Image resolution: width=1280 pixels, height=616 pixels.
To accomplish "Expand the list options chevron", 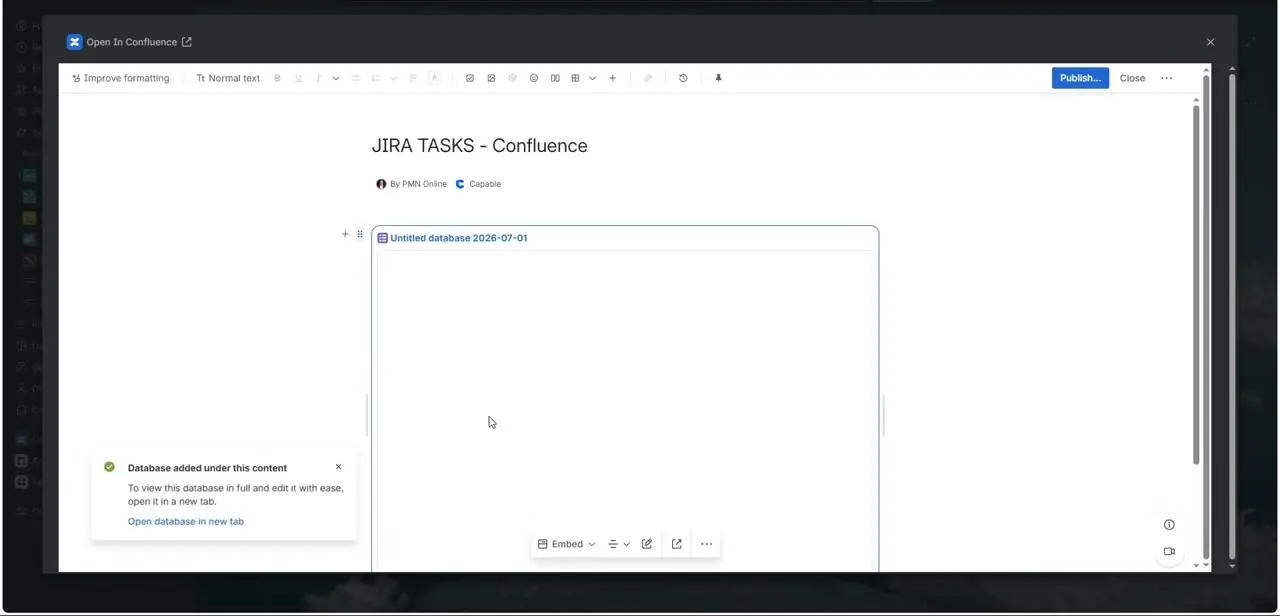I will pyautogui.click(x=393, y=78).
